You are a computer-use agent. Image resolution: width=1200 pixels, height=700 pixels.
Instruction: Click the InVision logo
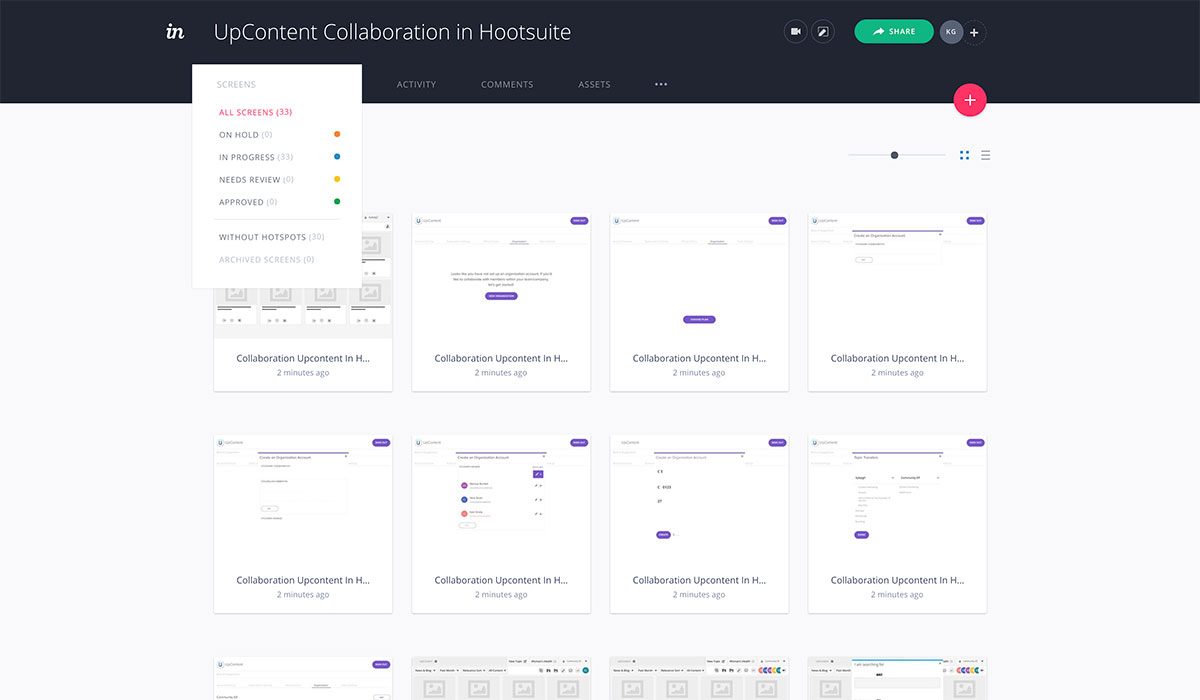tap(175, 32)
